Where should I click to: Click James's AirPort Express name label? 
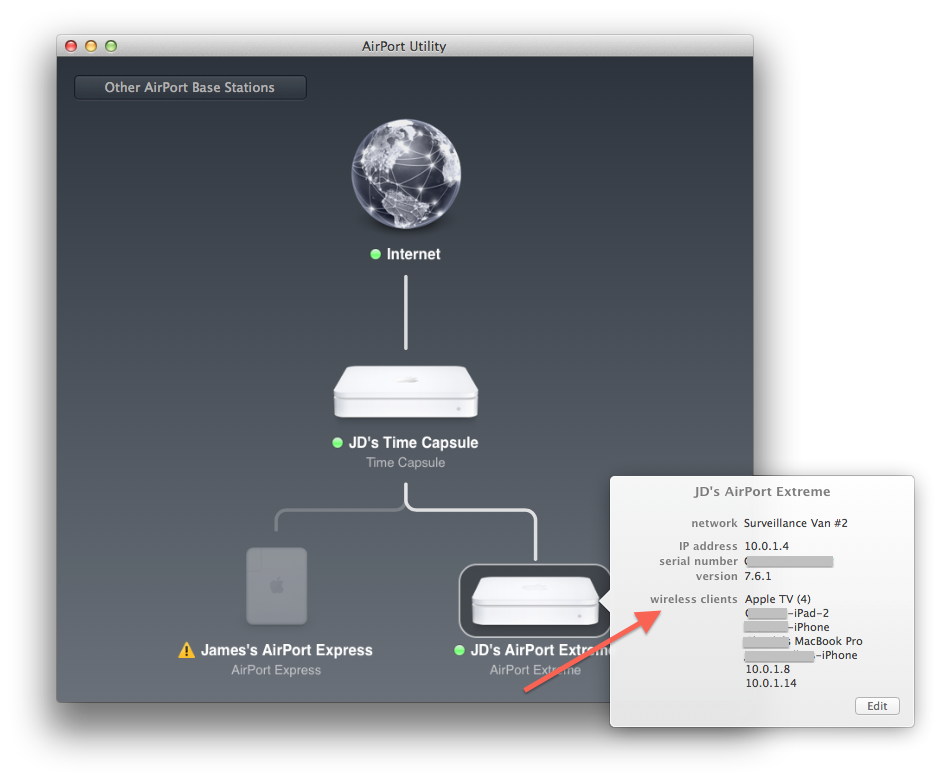point(286,650)
